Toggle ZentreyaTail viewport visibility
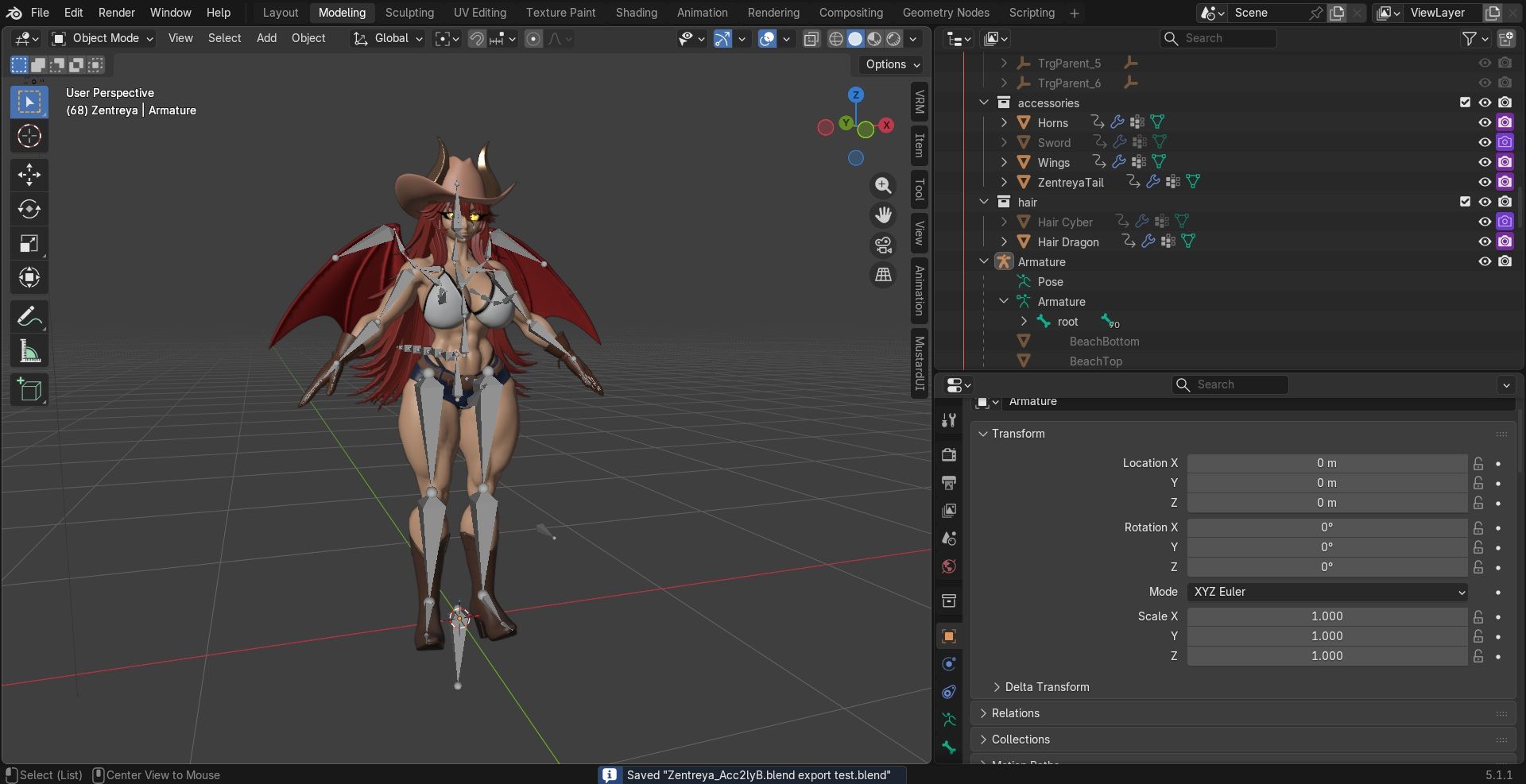1526x784 pixels. tap(1484, 182)
